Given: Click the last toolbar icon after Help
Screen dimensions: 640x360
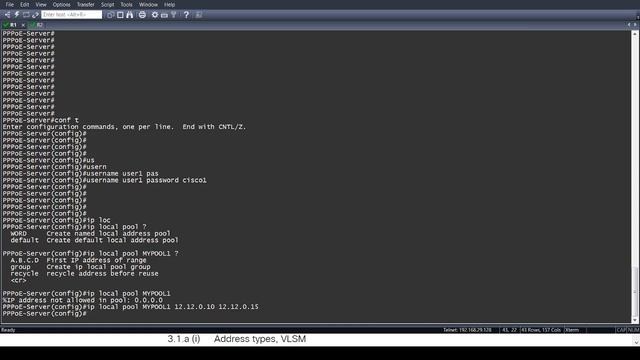Looking at the screenshot, I should tap(199, 15).
